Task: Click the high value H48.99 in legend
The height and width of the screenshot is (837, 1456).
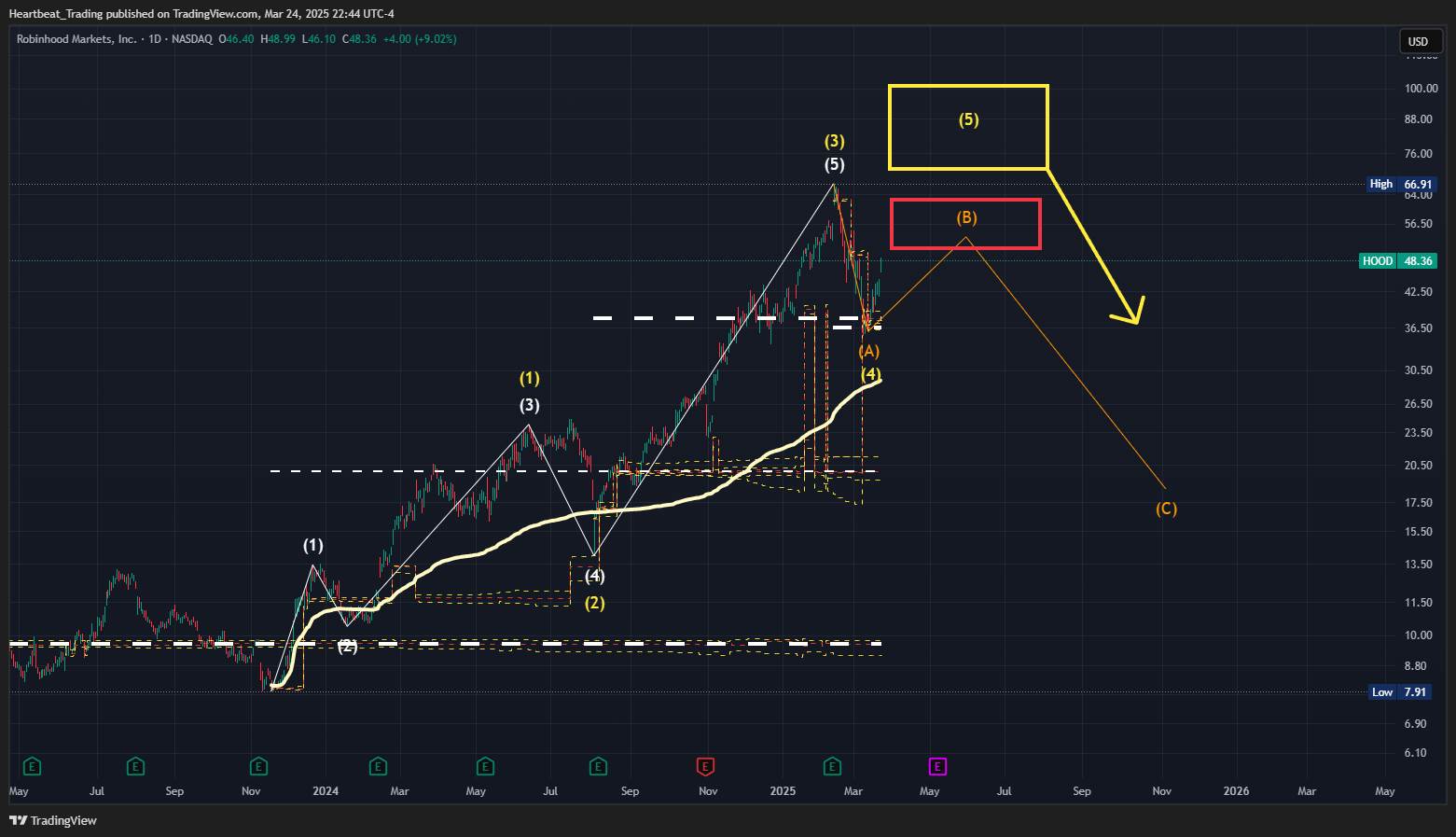Action: point(278,39)
